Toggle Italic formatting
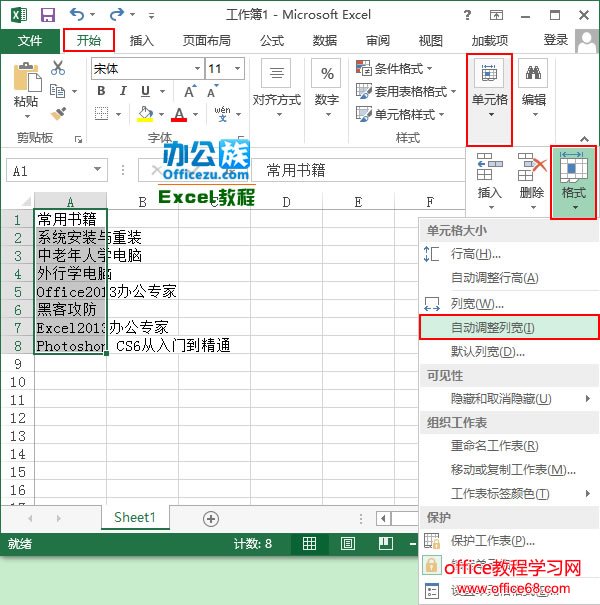The width and height of the screenshot is (600, 605). 123,91
